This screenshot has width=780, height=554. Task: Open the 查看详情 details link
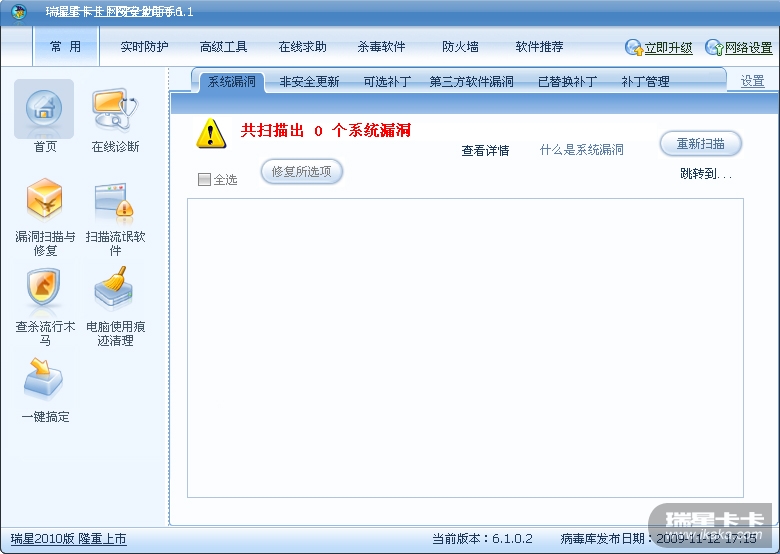coord(486,151)
